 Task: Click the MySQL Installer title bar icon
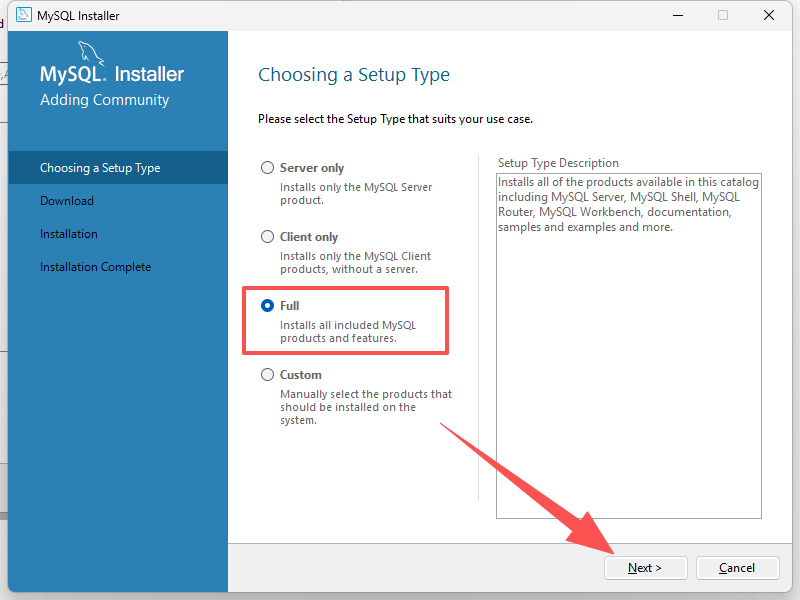[23, 15]
